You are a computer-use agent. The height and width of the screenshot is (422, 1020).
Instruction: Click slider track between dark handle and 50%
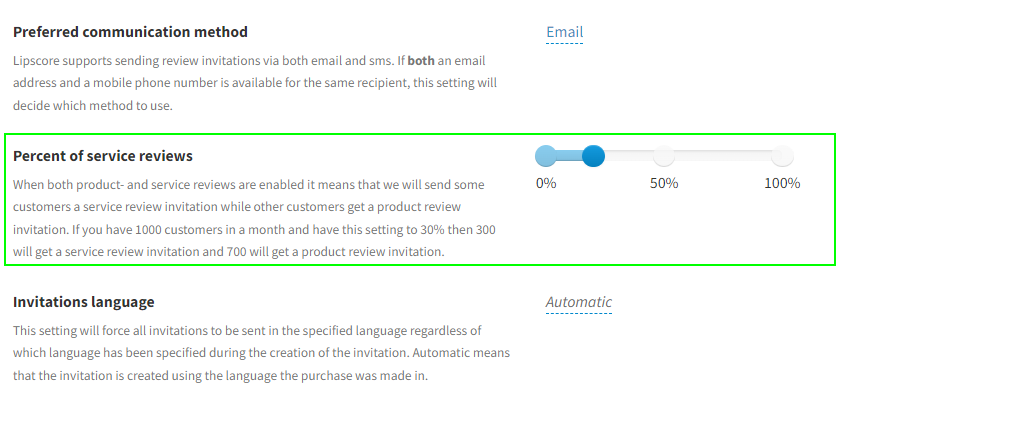click(628, 156)
